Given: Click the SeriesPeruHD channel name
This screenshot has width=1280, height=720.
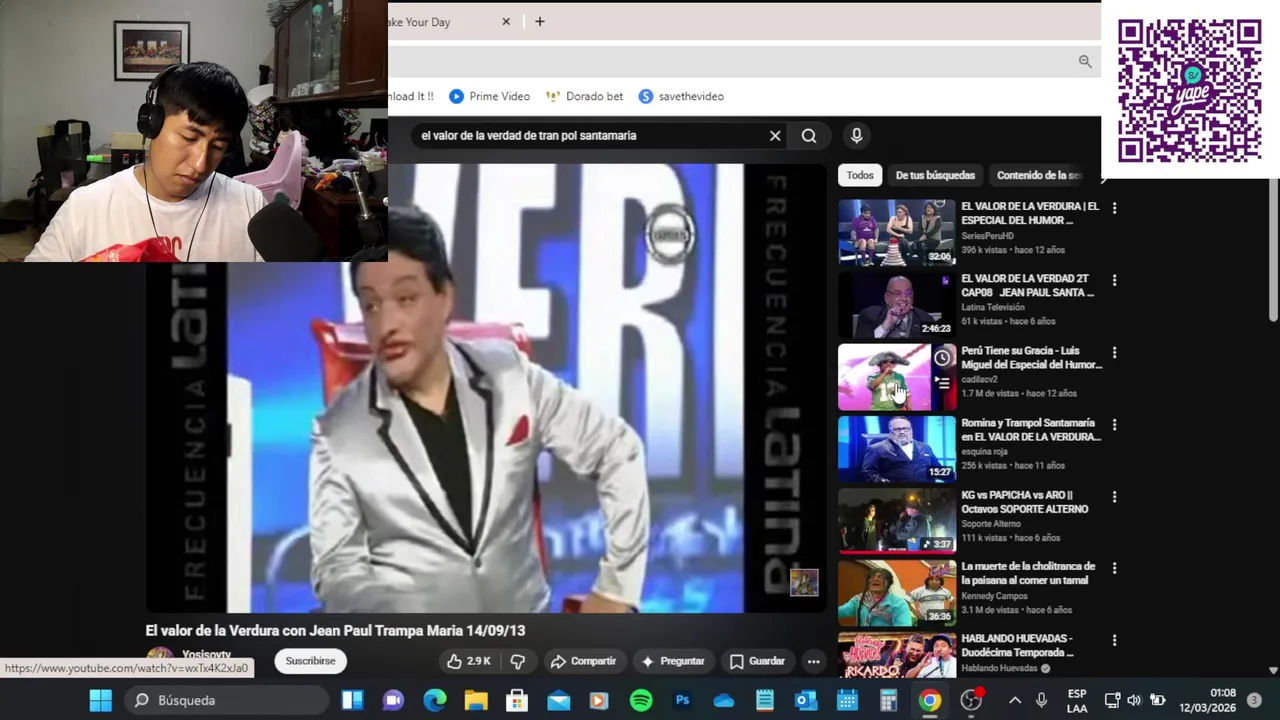Looking at the screenshot, I should click(x=988, y=236).
